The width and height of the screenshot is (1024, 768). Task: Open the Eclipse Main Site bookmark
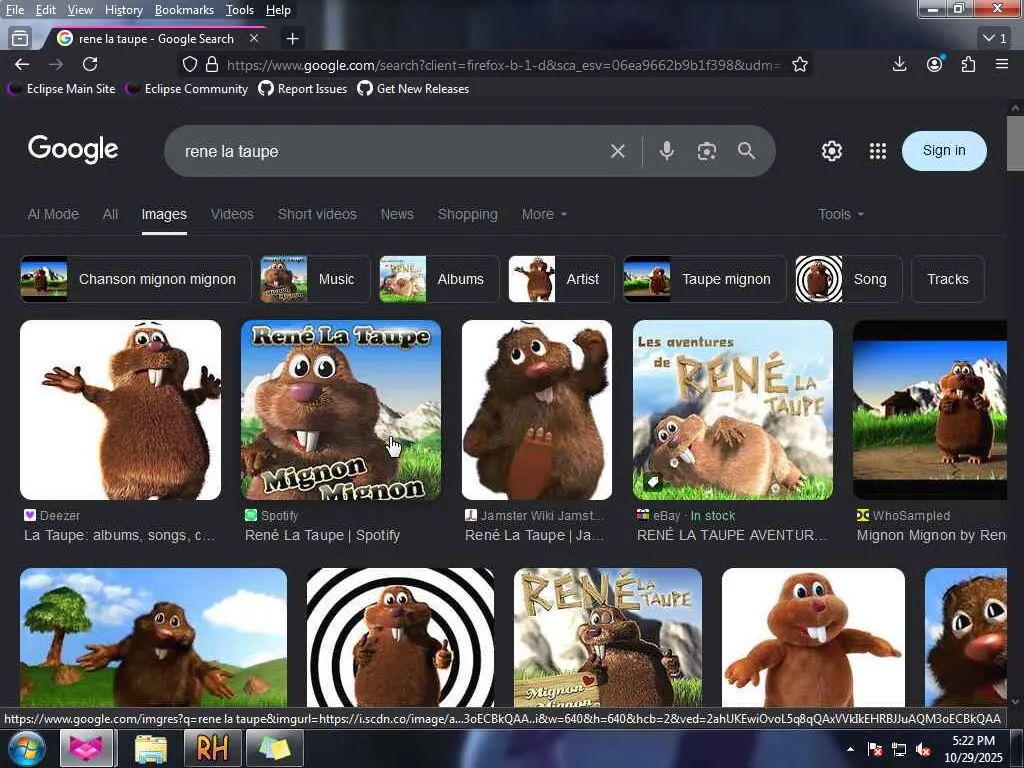click(x=61, y=89)
